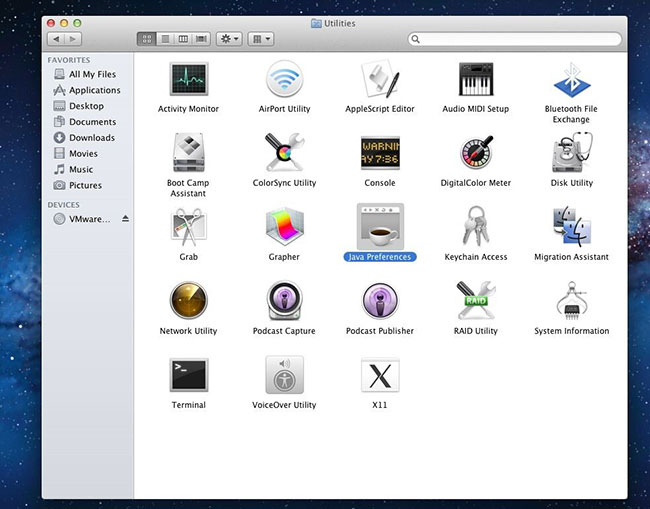This screenshot has height=509, width=650.
Task: Click the ColorSync Utility icon
Action: point(284,153)
